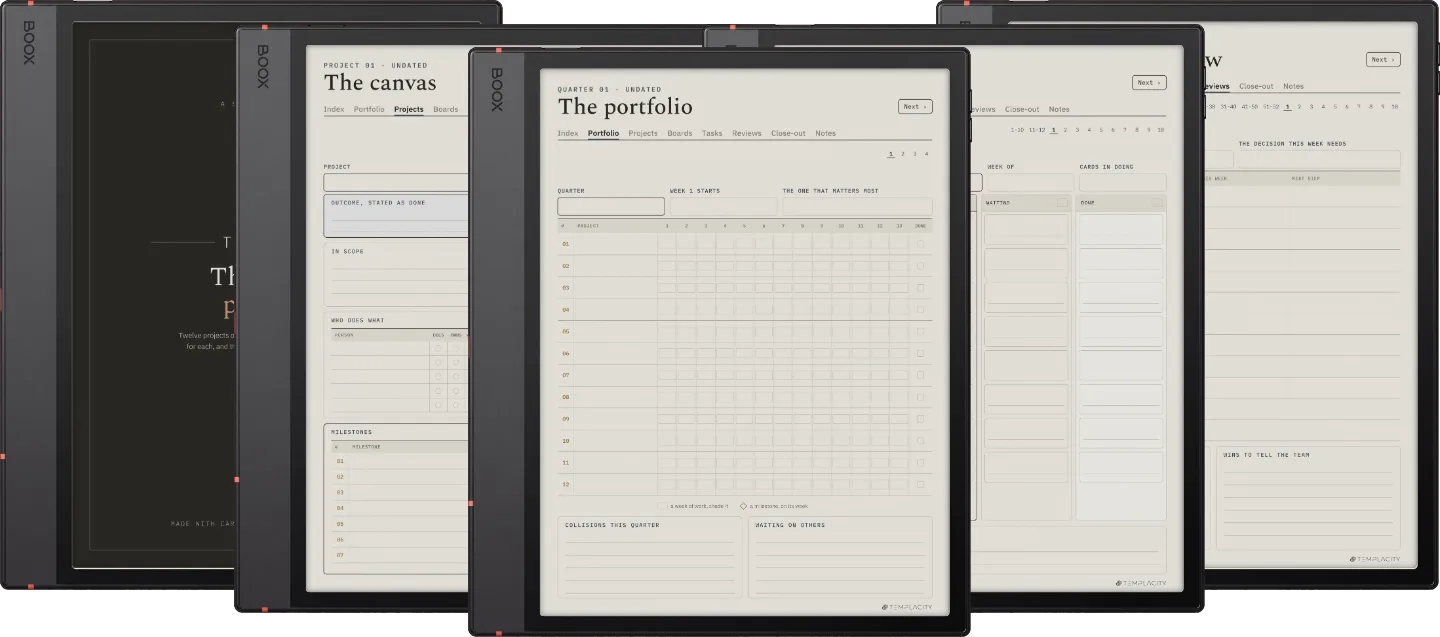Click the Outcome, Stated As Done box
Screen dimensions: 1440x637
[396, 216]
